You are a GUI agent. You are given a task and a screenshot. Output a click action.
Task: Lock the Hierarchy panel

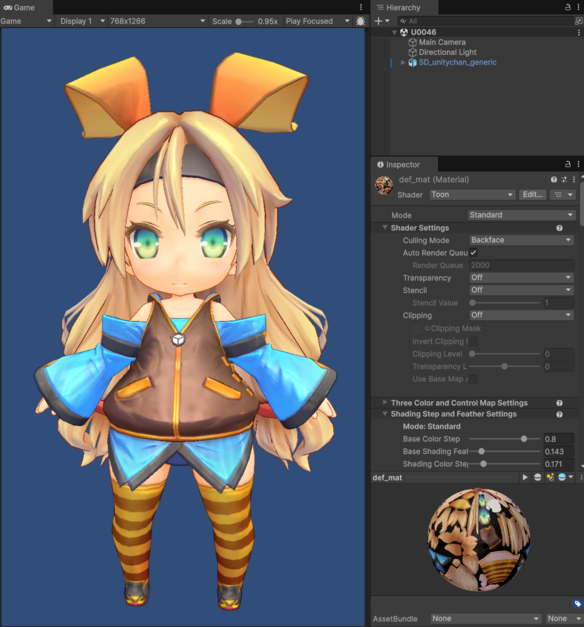coord(568,7)
